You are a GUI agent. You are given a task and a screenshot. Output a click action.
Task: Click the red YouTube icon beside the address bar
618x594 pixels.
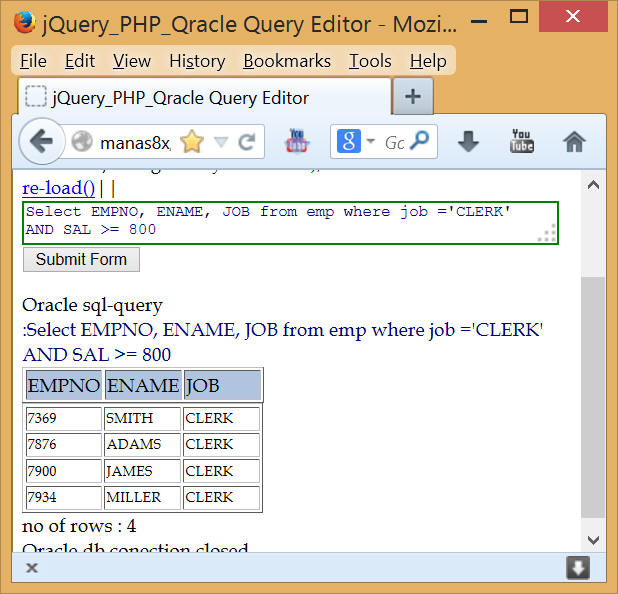pyautogui.click(x=298, y=141)
